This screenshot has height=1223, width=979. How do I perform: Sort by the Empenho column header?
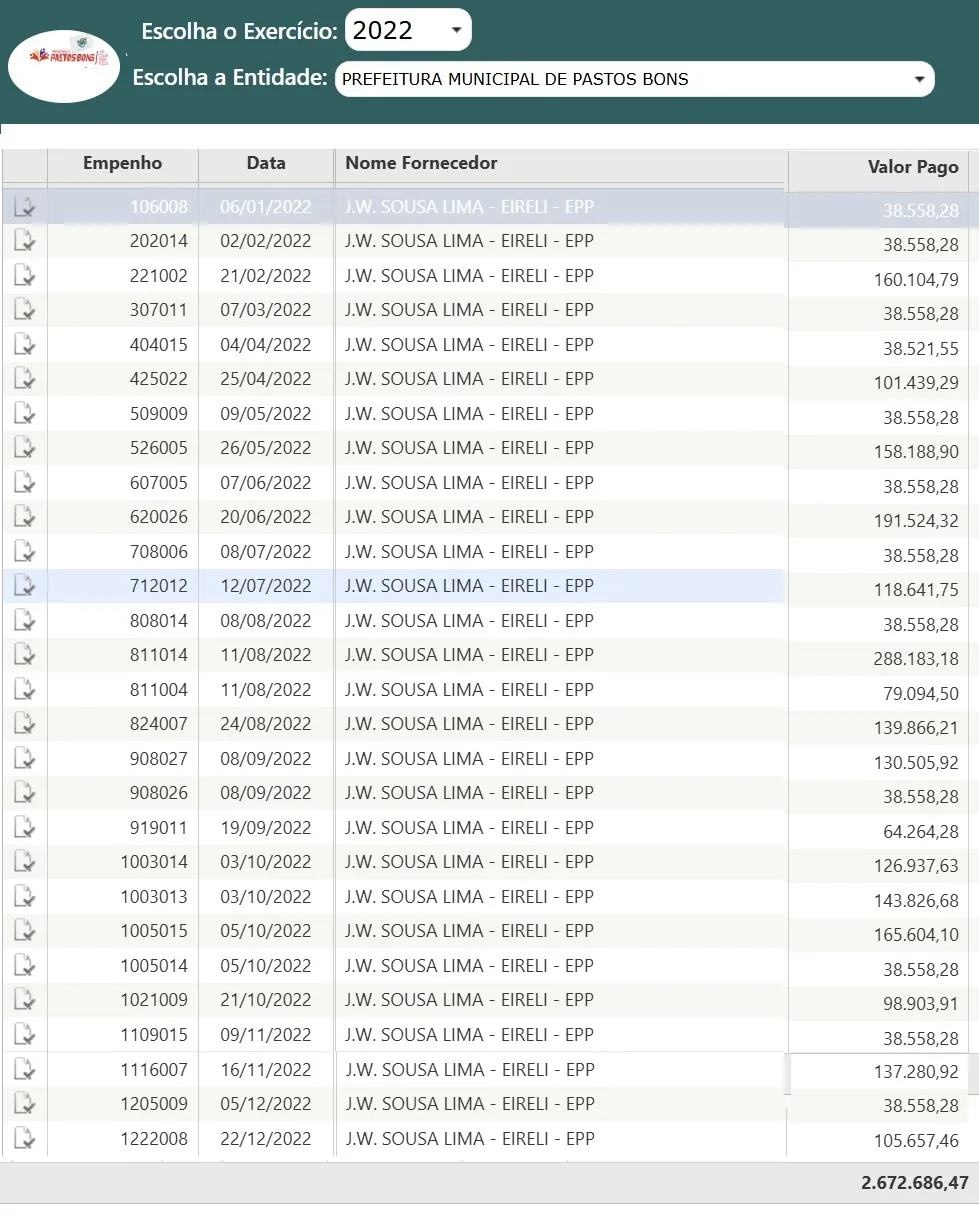point(122,164)
